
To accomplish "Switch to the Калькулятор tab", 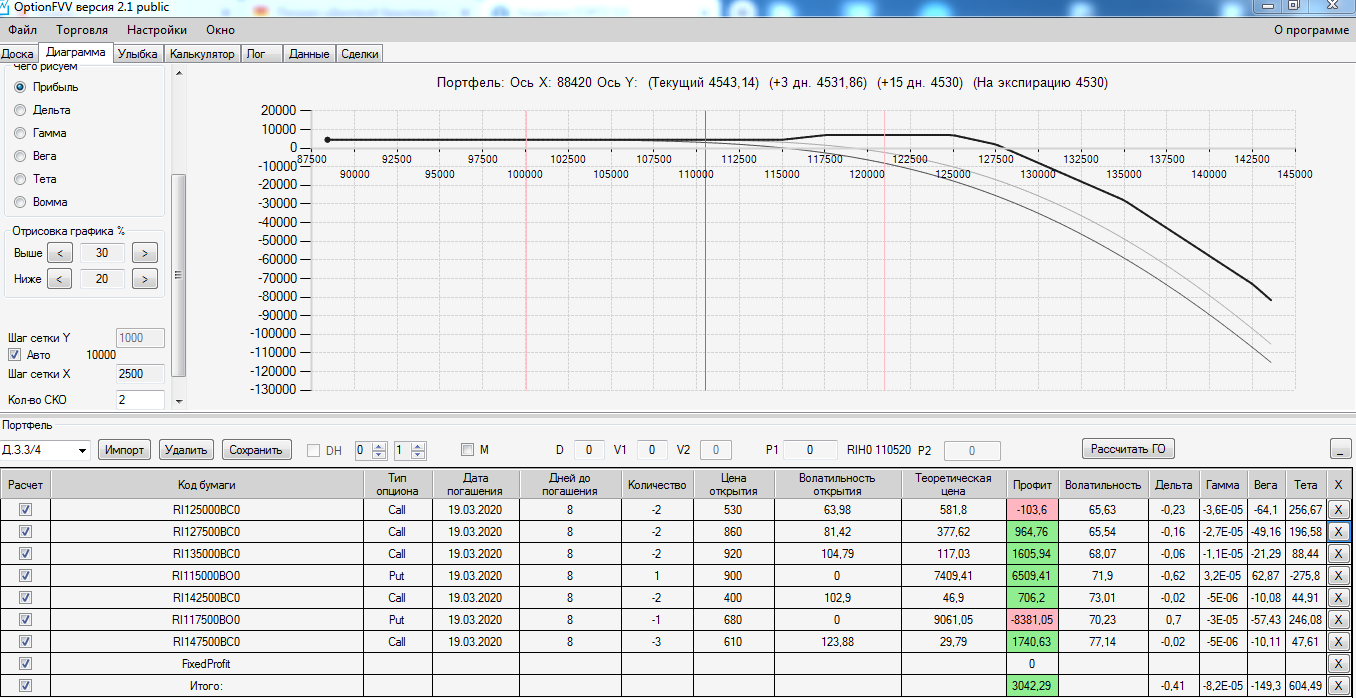I will point(202,54).
